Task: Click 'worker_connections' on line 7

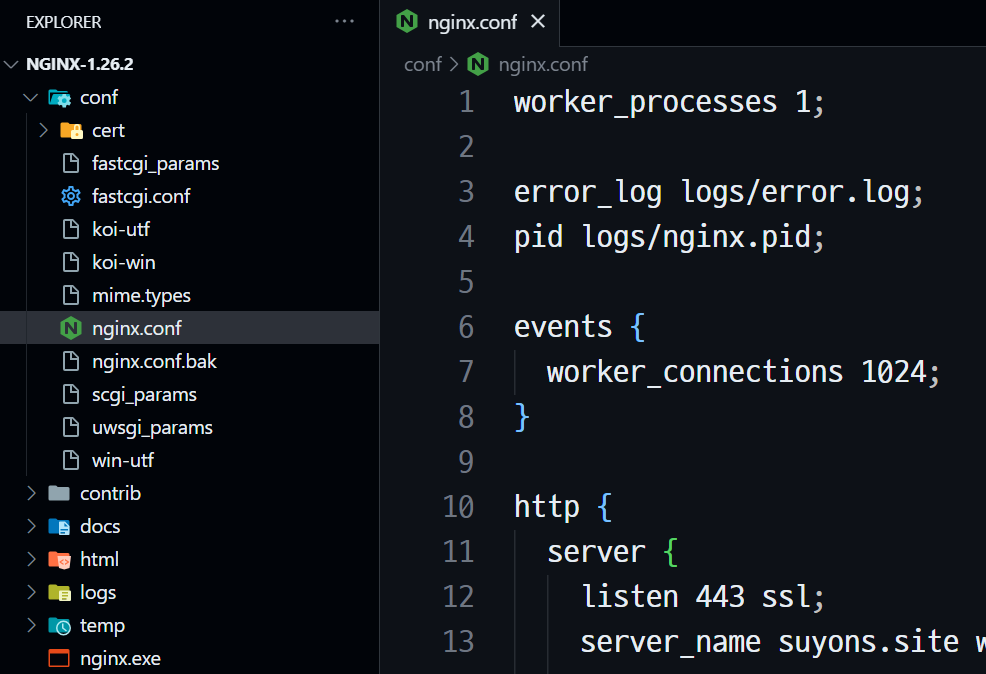Action: tap(695, 372)
